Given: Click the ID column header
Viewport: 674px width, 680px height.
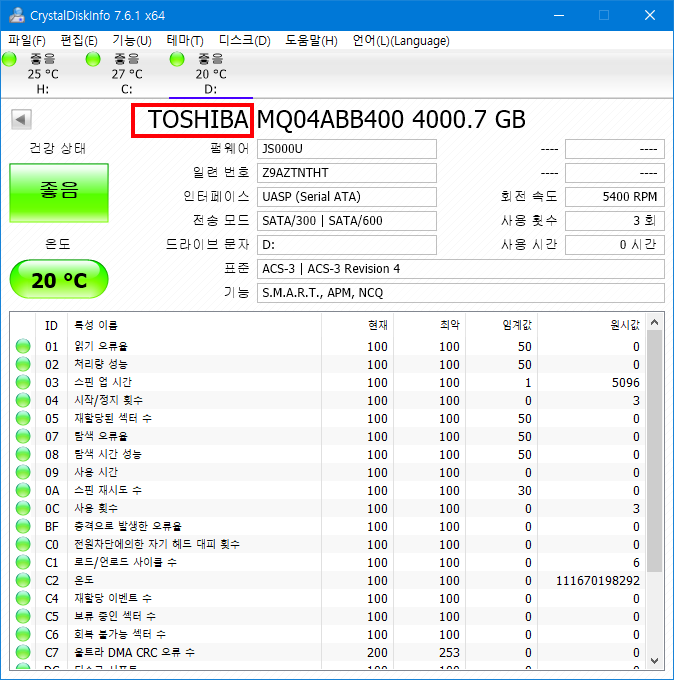Looking at the screenshot, I should coord(51,325).
